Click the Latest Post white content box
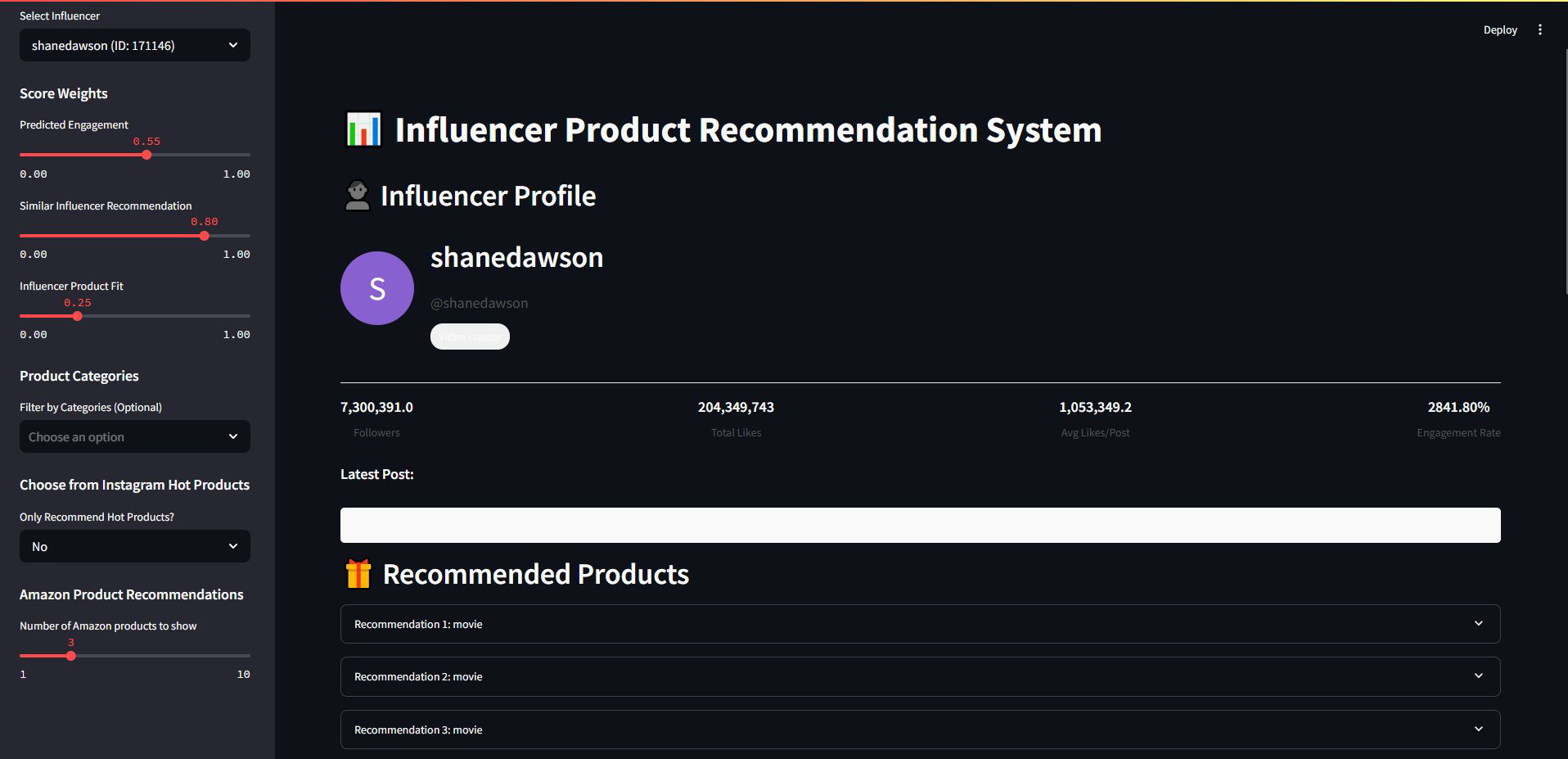1568x759 pixels. [x=920, y=525]
